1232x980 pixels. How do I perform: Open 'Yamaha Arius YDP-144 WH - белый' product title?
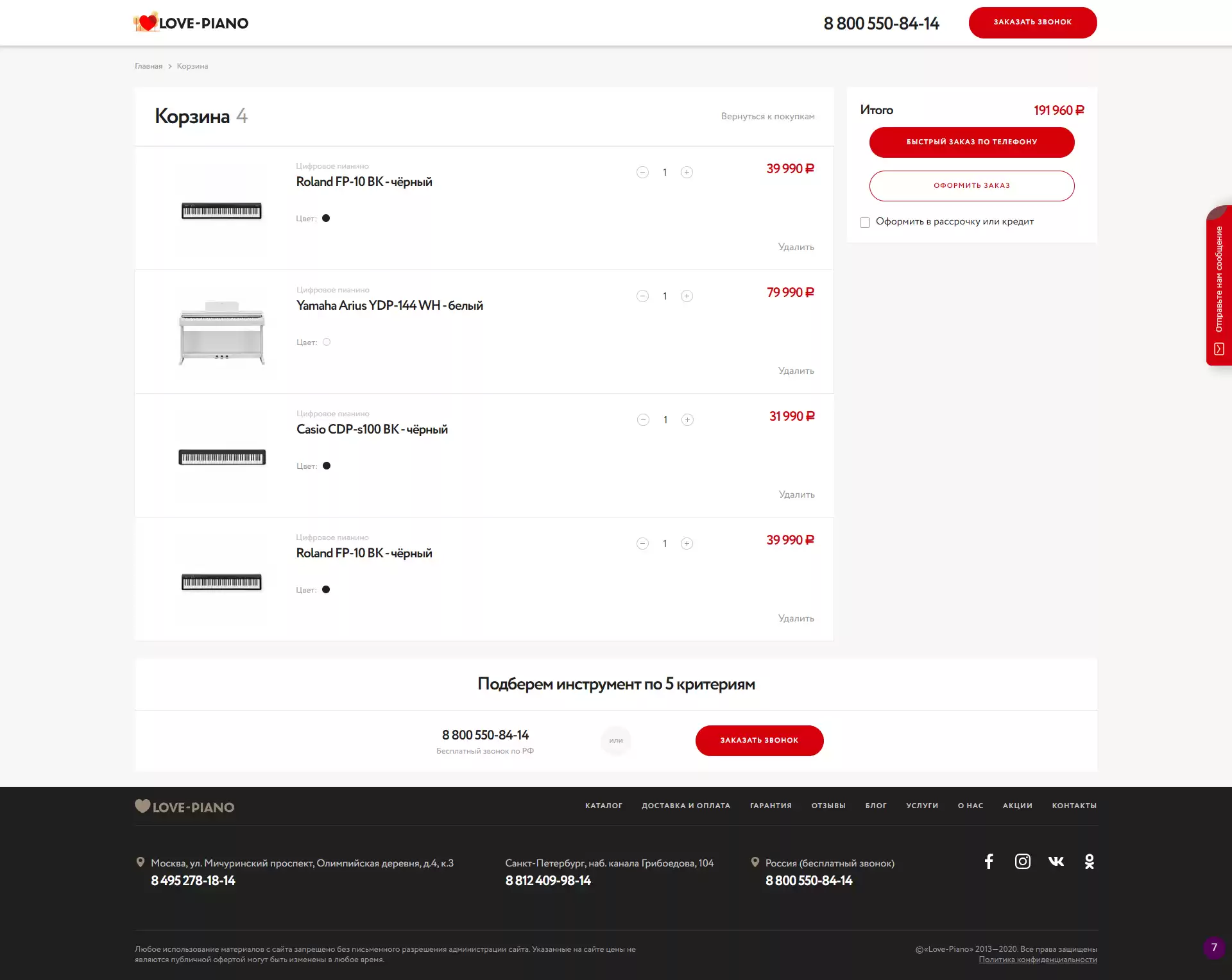click(389, 305)
